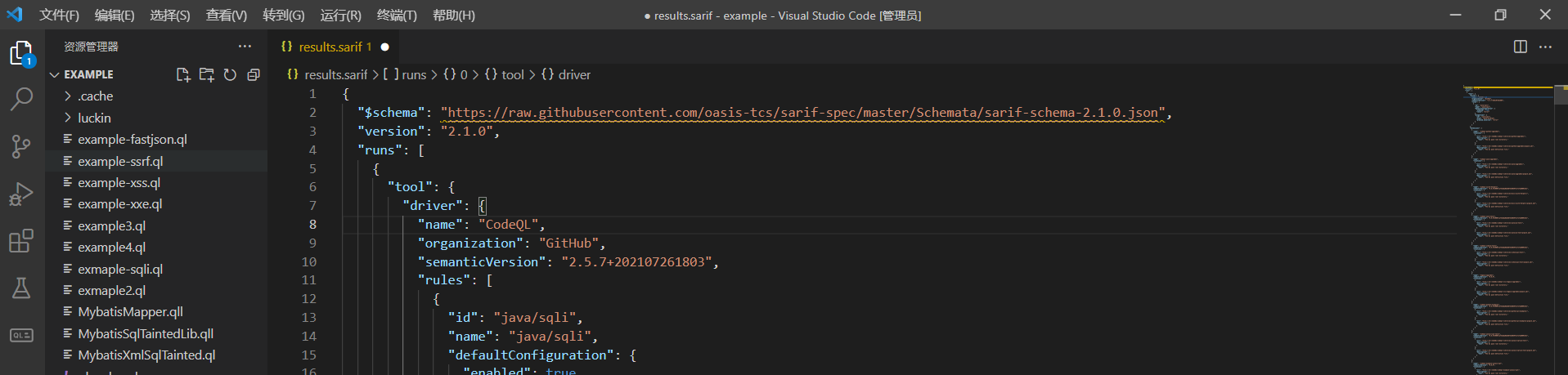Open the 选择(S) menu

170,15
